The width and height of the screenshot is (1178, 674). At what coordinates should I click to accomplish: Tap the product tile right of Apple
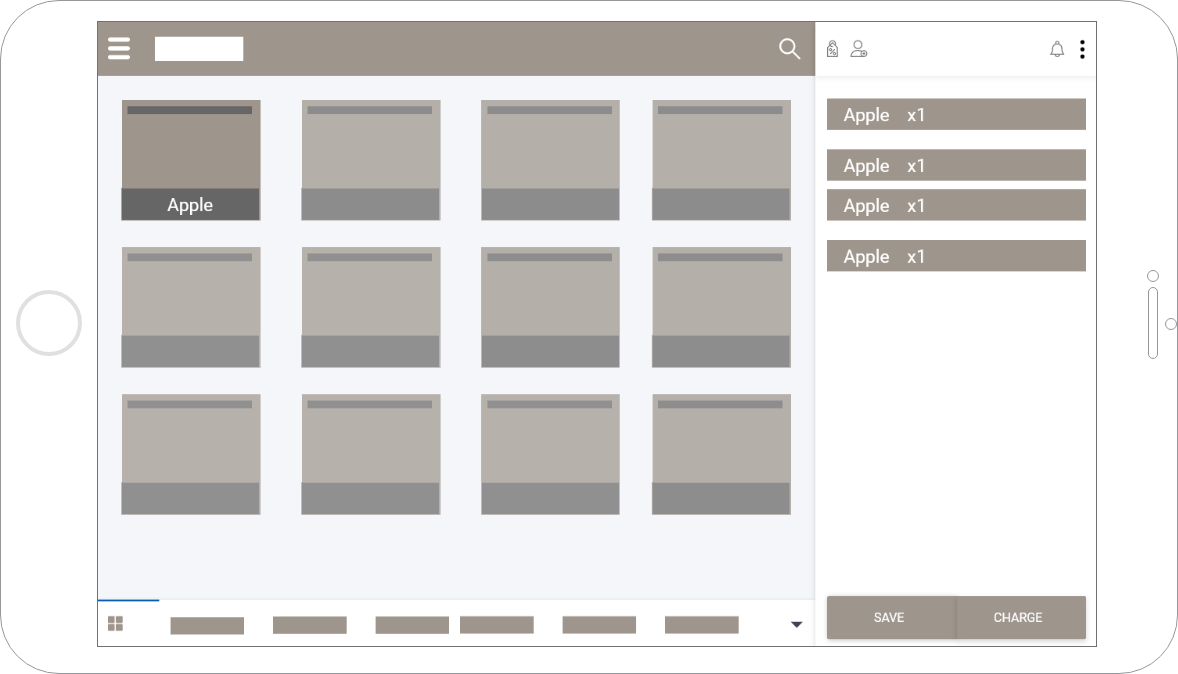(x=371, y=160)
